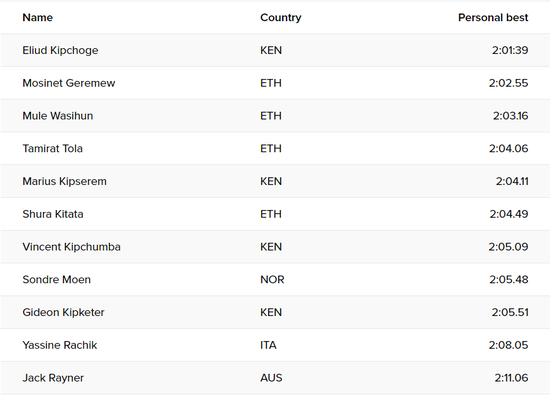Select the Mosinet Geremew row name
This screenshot has width=550, height=395.
tap(69, 83)
